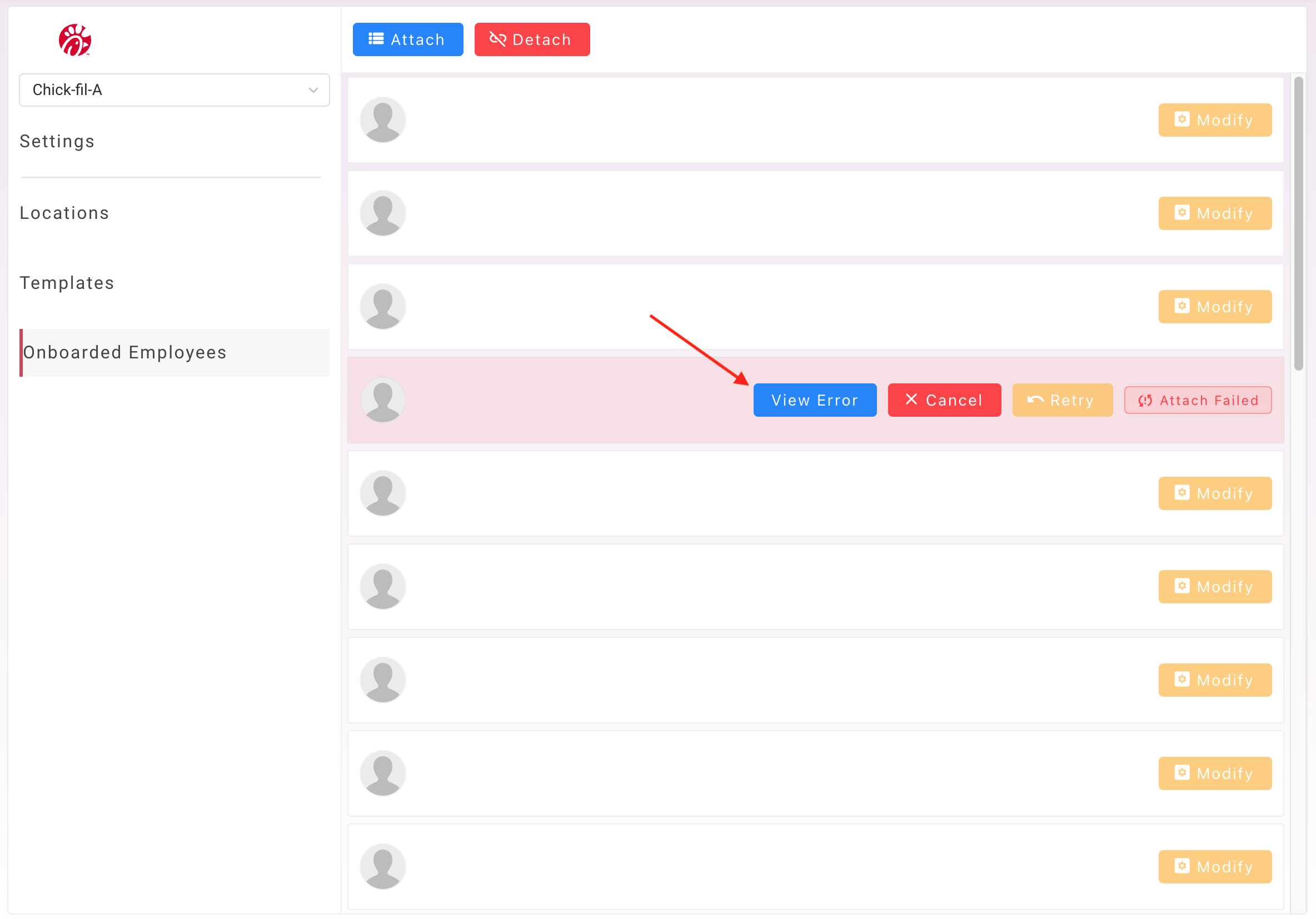
Task: Open the Settings menu item
Action: 57,142
